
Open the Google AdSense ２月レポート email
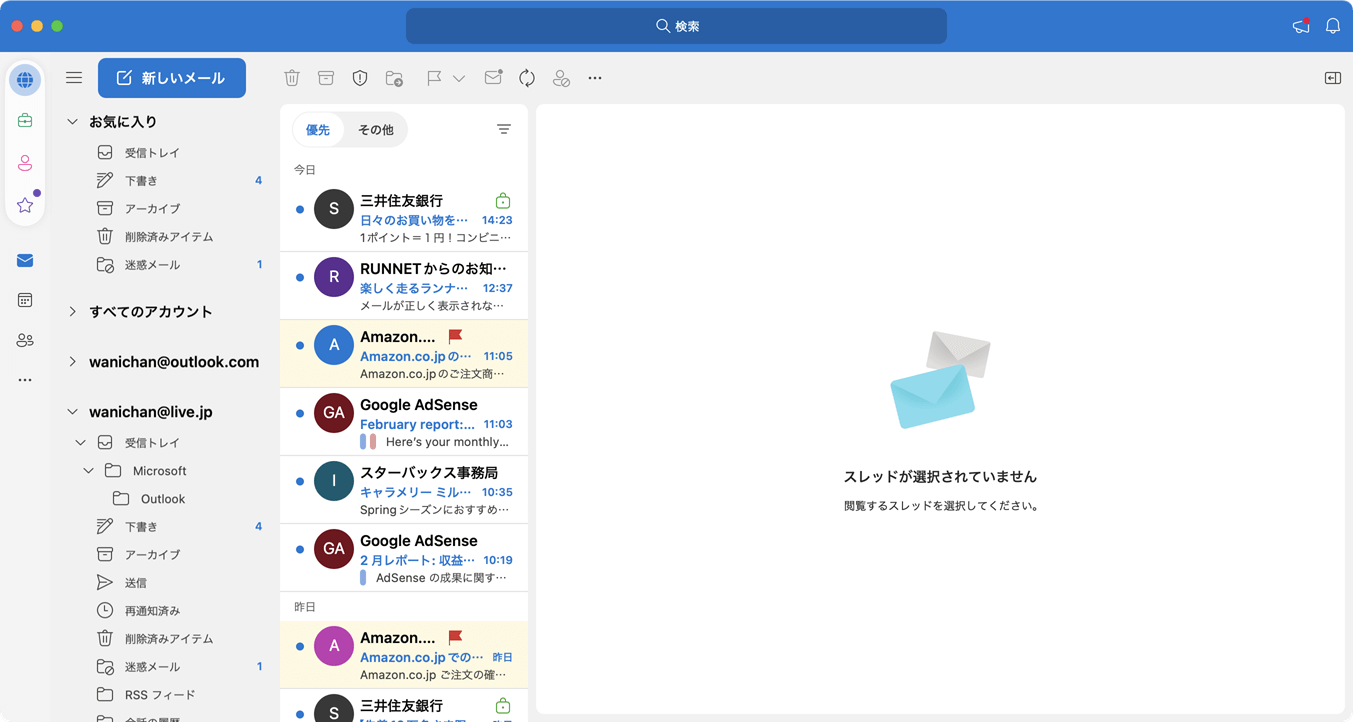coord(404,558)
